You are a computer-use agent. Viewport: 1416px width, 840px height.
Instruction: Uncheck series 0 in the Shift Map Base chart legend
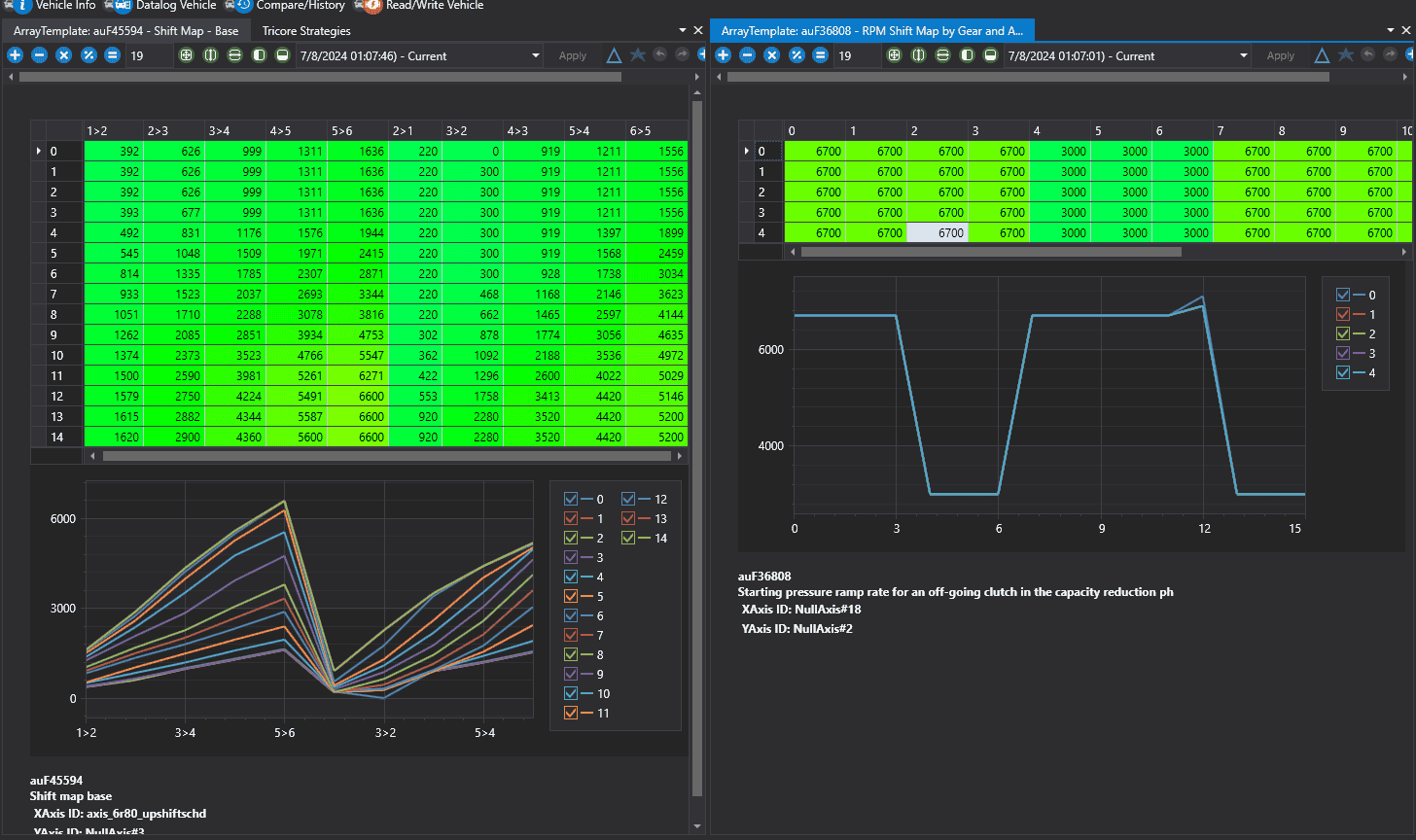571,499
